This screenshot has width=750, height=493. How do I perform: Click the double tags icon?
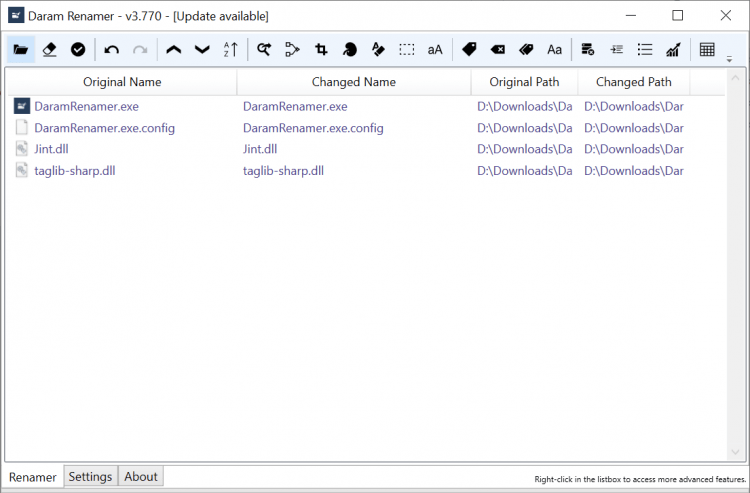point(526,49)
